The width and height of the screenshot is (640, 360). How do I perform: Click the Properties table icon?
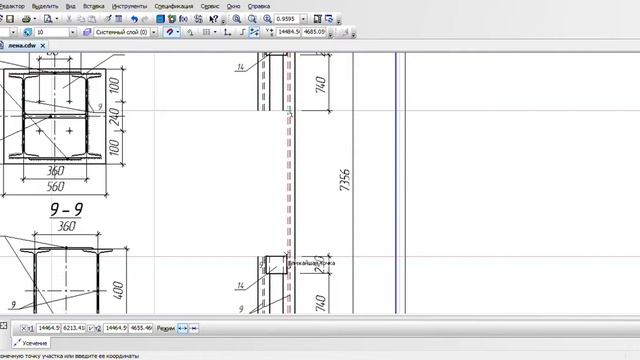(118, 19)
